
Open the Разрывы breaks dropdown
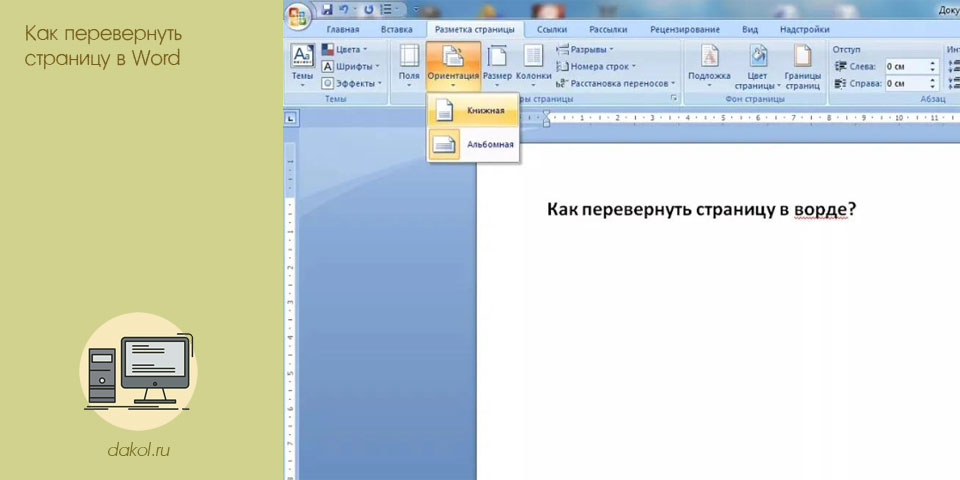[x=585, y=50]
